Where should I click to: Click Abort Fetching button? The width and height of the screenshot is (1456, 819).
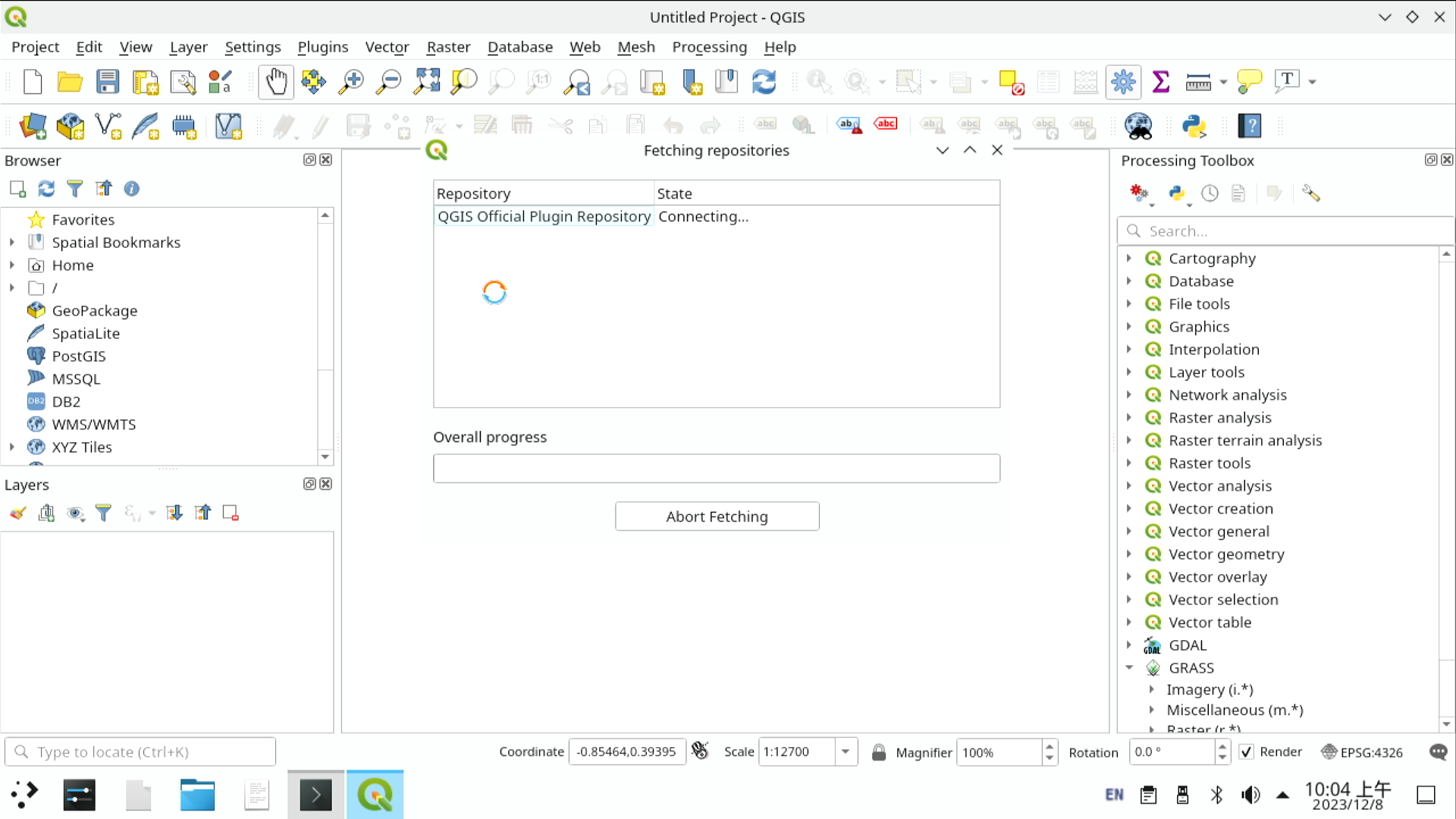click(717, 515)
